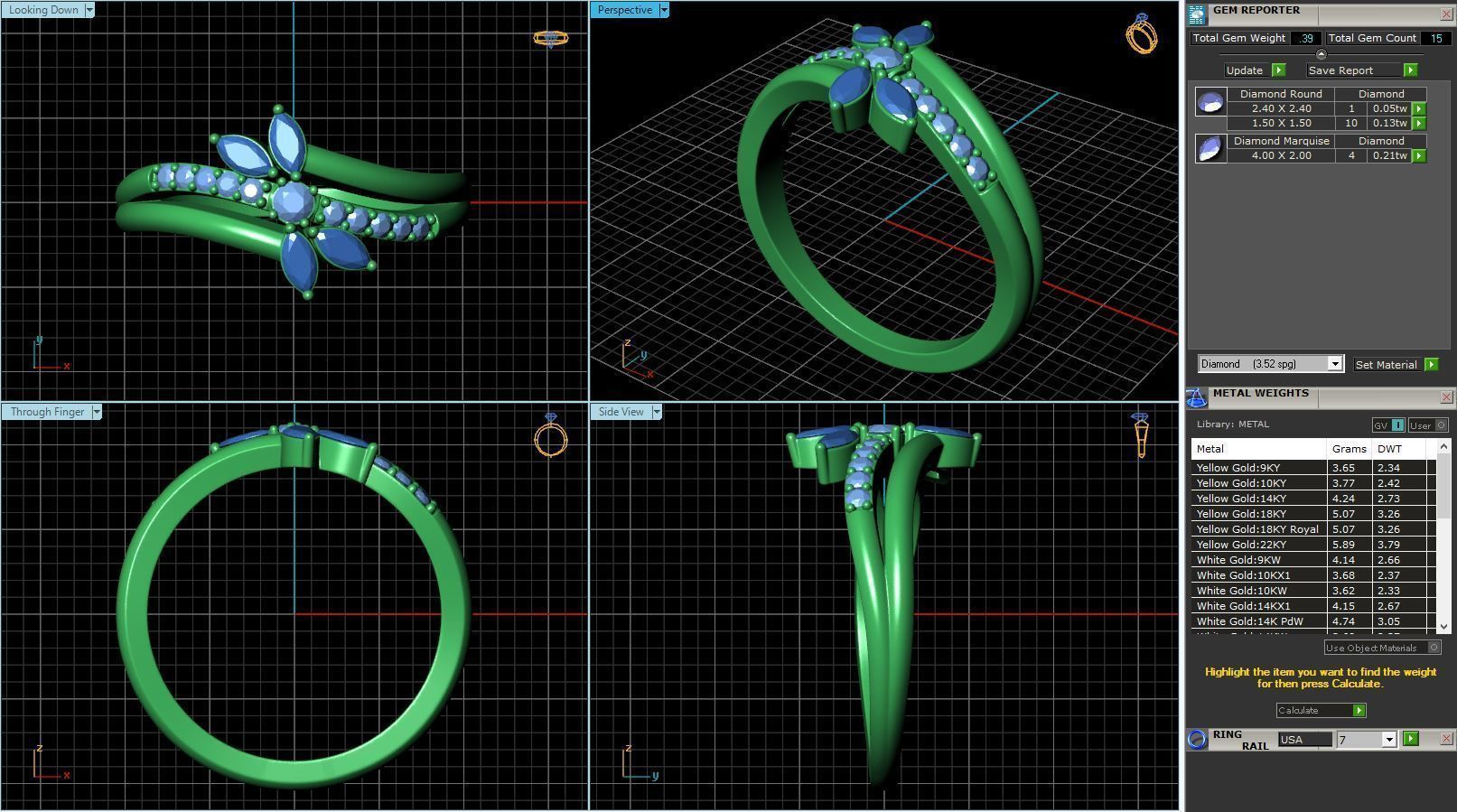Click the Ring Rail panel icon

point(1197,739)
